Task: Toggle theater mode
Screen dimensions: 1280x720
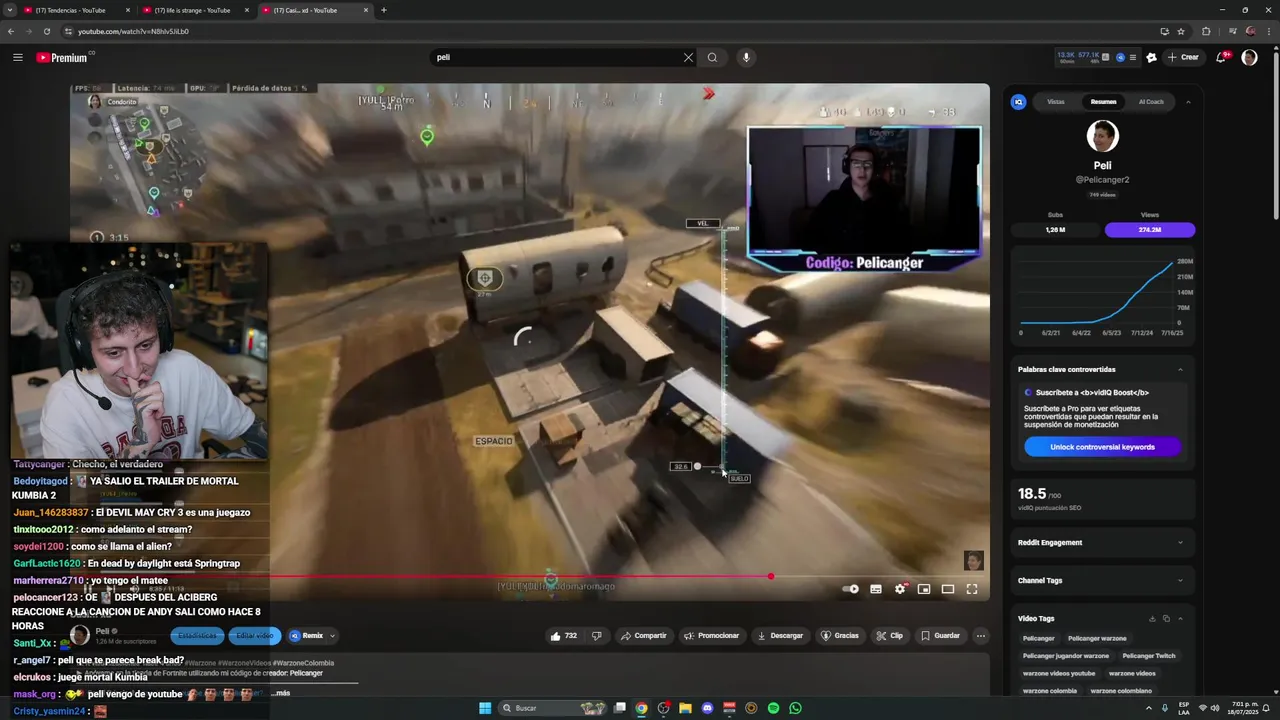Action: (948, 589)
